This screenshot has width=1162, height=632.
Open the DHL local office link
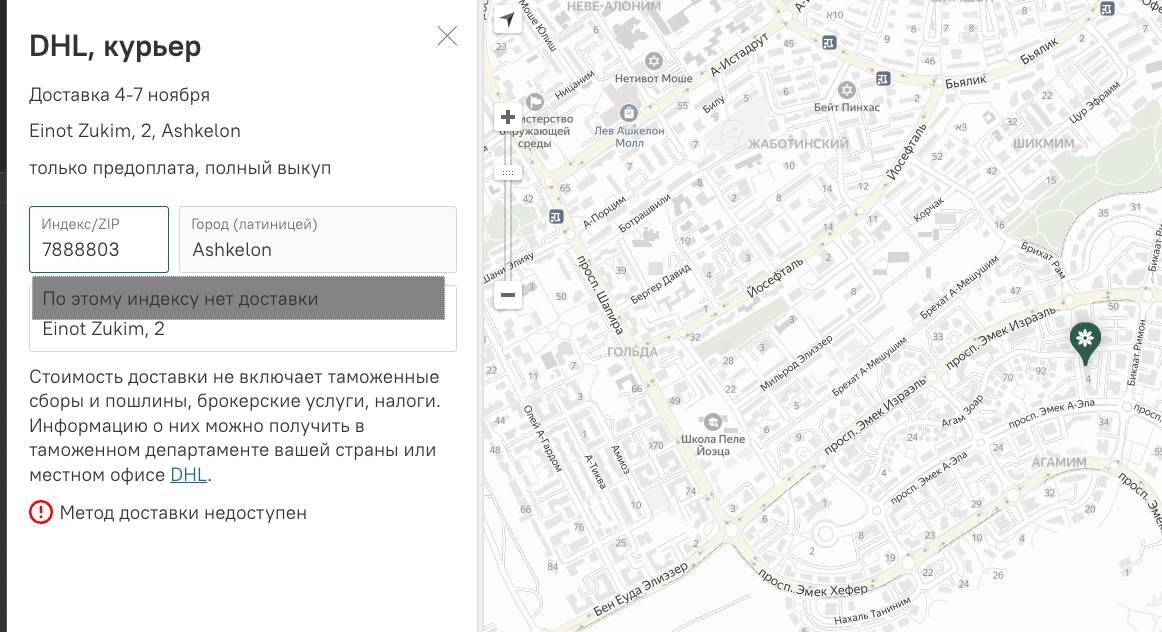tap(188, 475)
